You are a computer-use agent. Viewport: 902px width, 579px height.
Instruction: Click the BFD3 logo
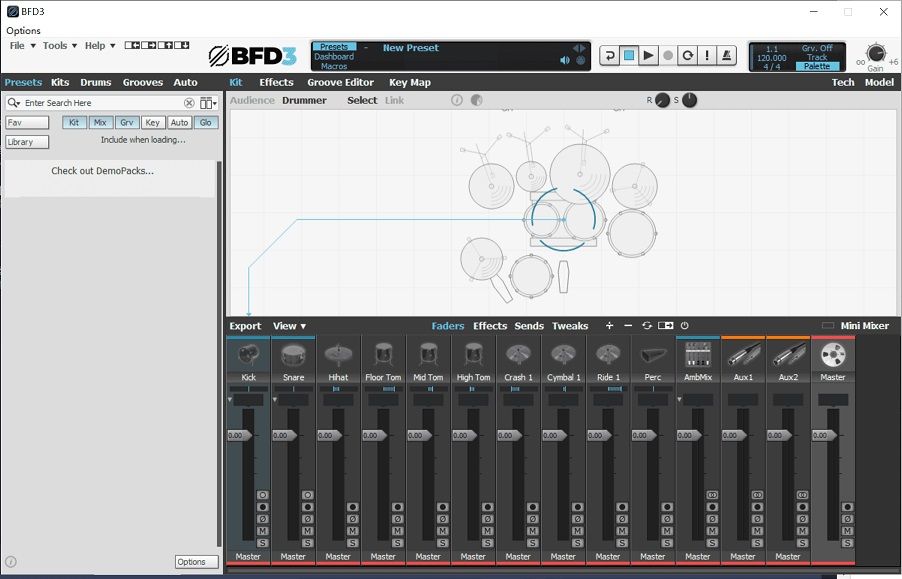coord(252,56)
